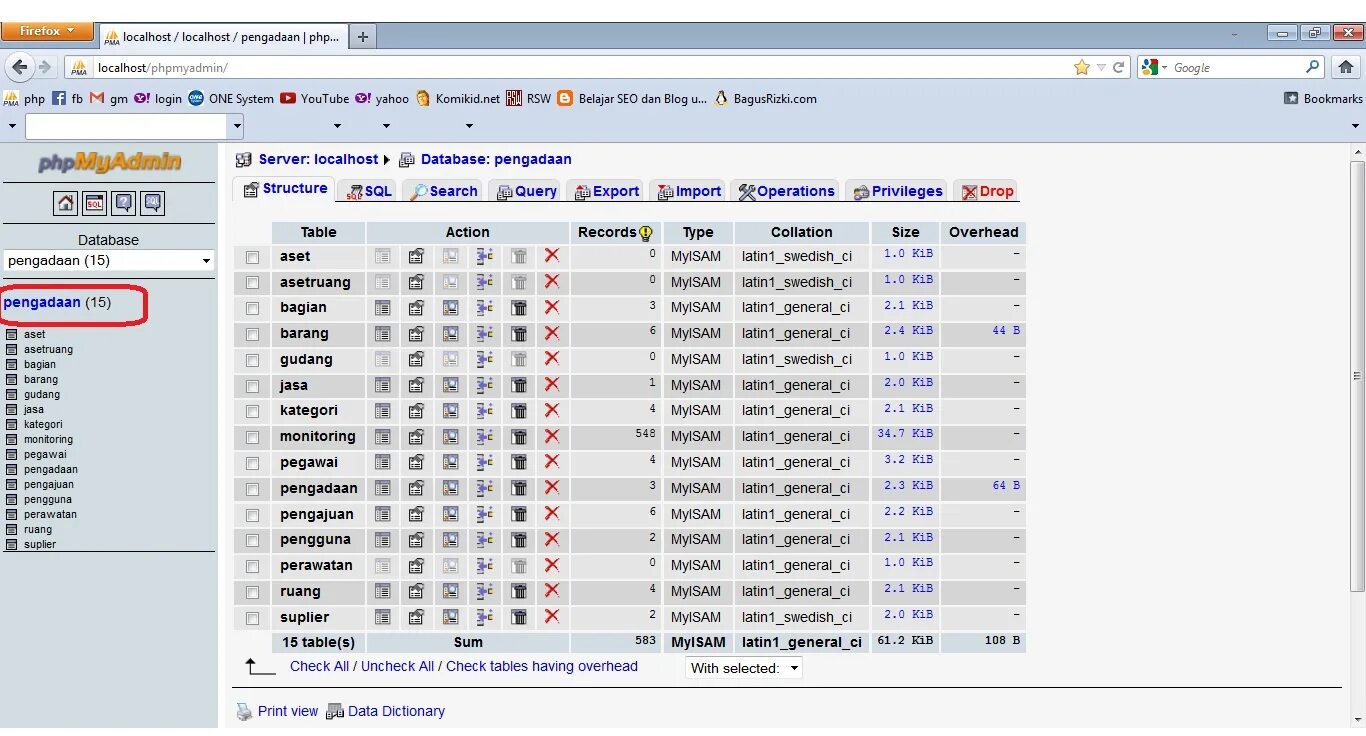The height and width of the screenshot is (736, 1366).
Task: Open the Privileges tab
Action: (897, 191)
